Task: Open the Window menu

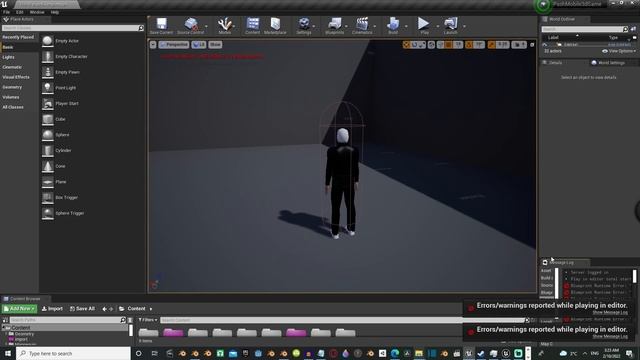Action: tap(37, 12)
